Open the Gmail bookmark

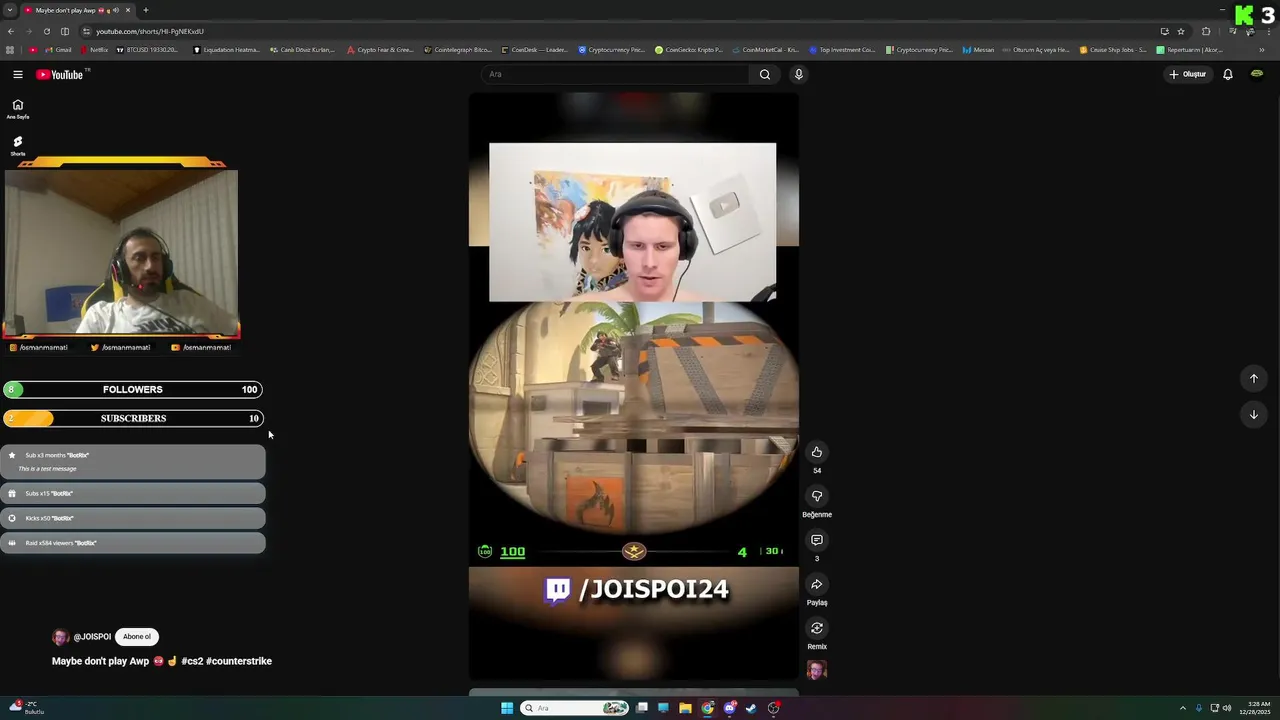pos(56,49)
